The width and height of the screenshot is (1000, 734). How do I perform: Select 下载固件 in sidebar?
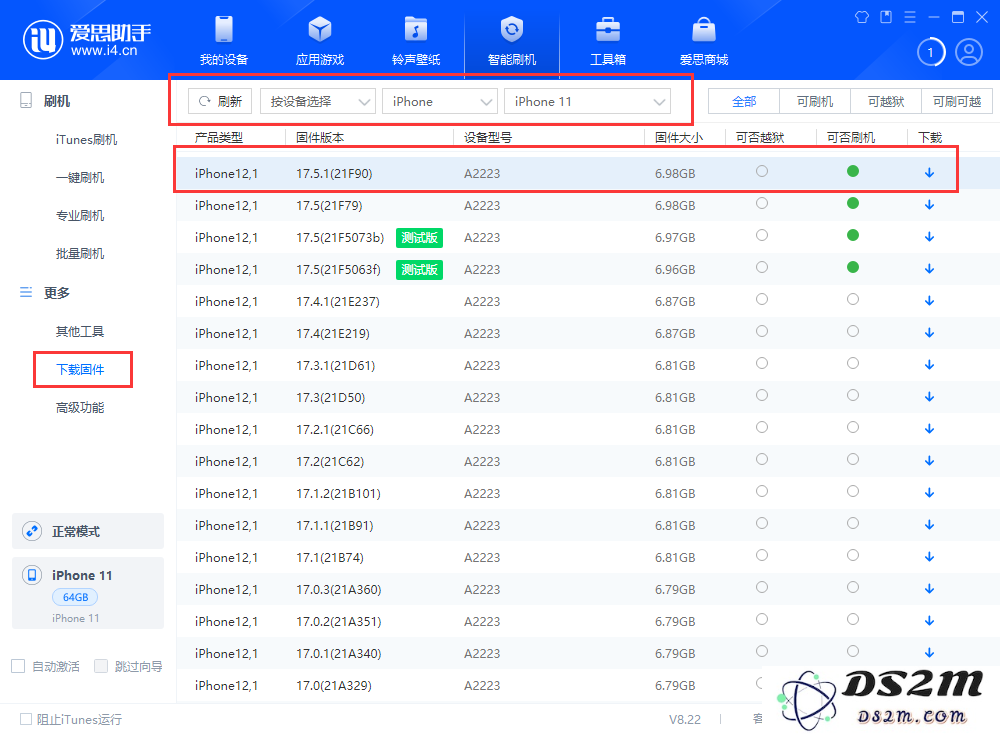[80, 369]
